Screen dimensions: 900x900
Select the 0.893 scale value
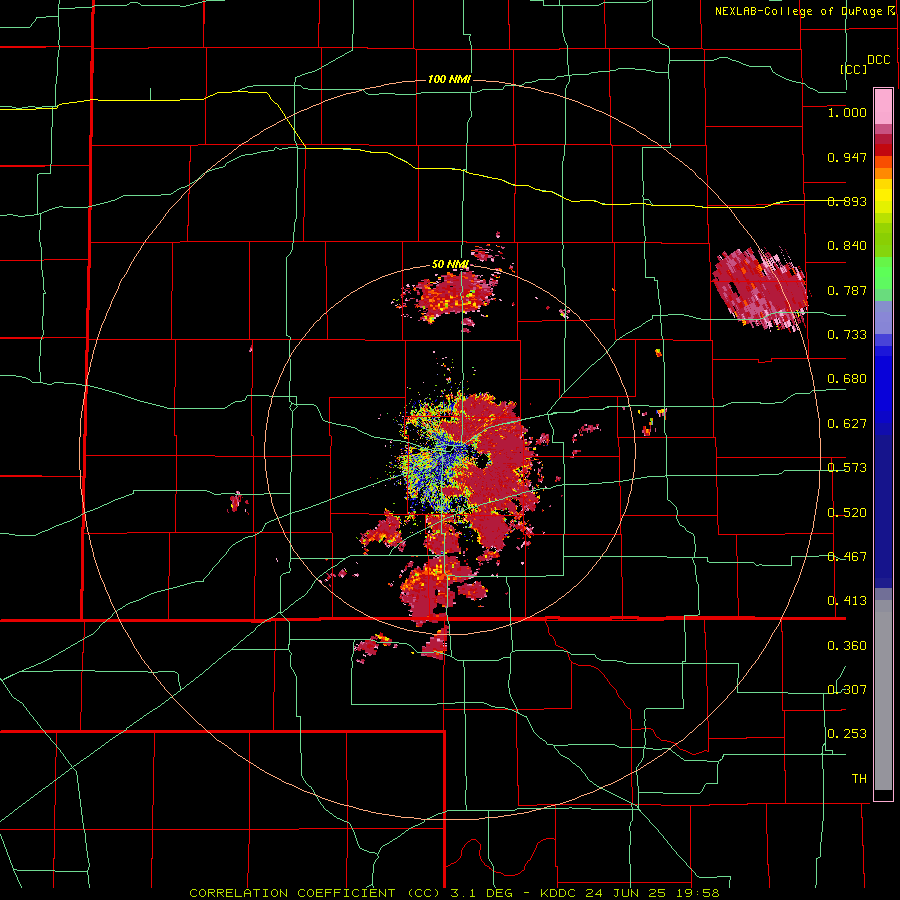(x=847, y=201)
